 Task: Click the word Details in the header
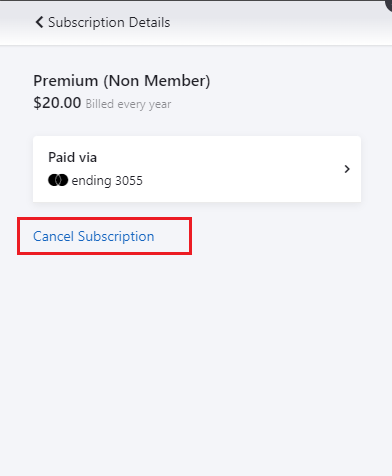149,22
